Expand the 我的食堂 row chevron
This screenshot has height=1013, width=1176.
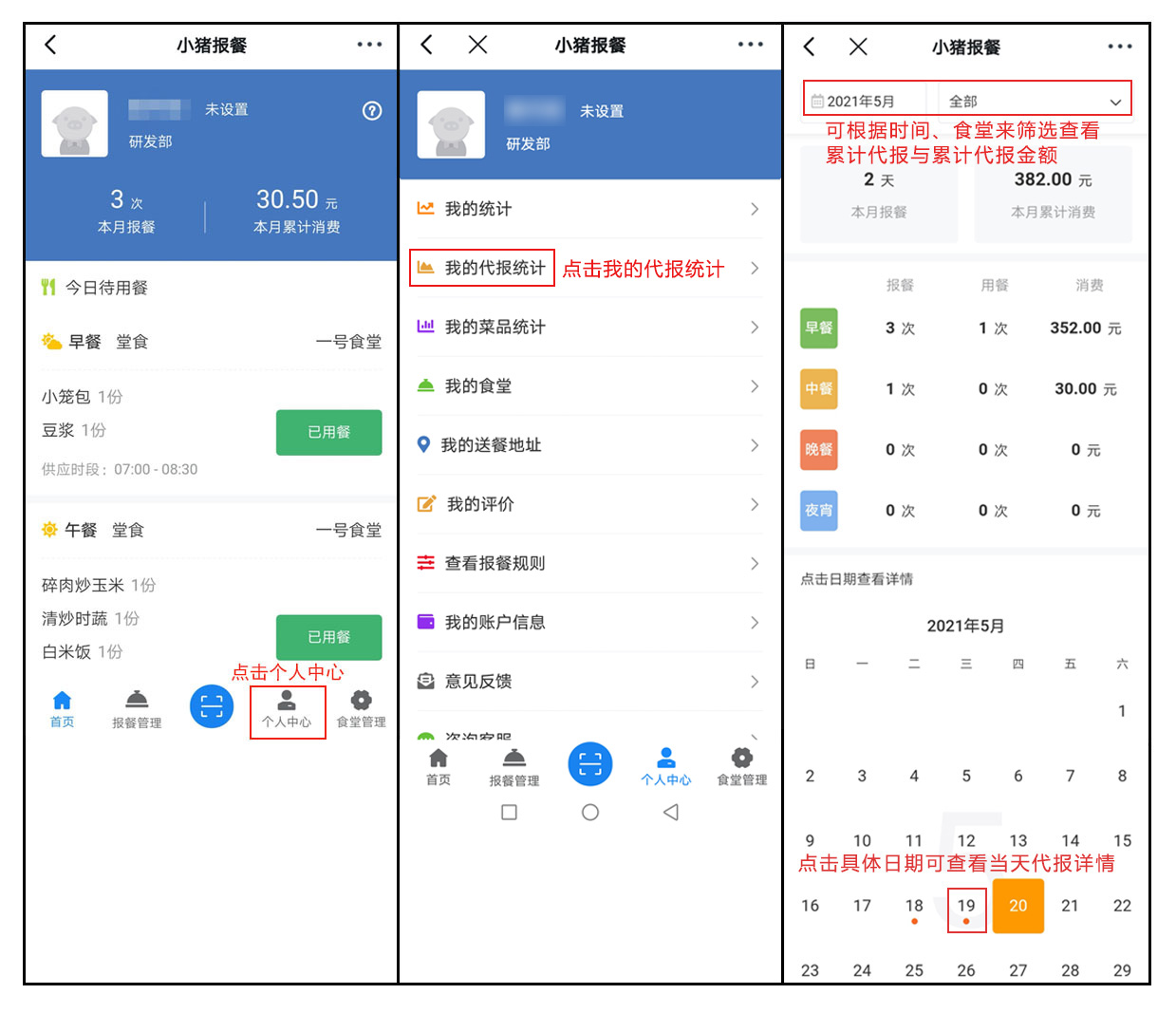point(755,385)
